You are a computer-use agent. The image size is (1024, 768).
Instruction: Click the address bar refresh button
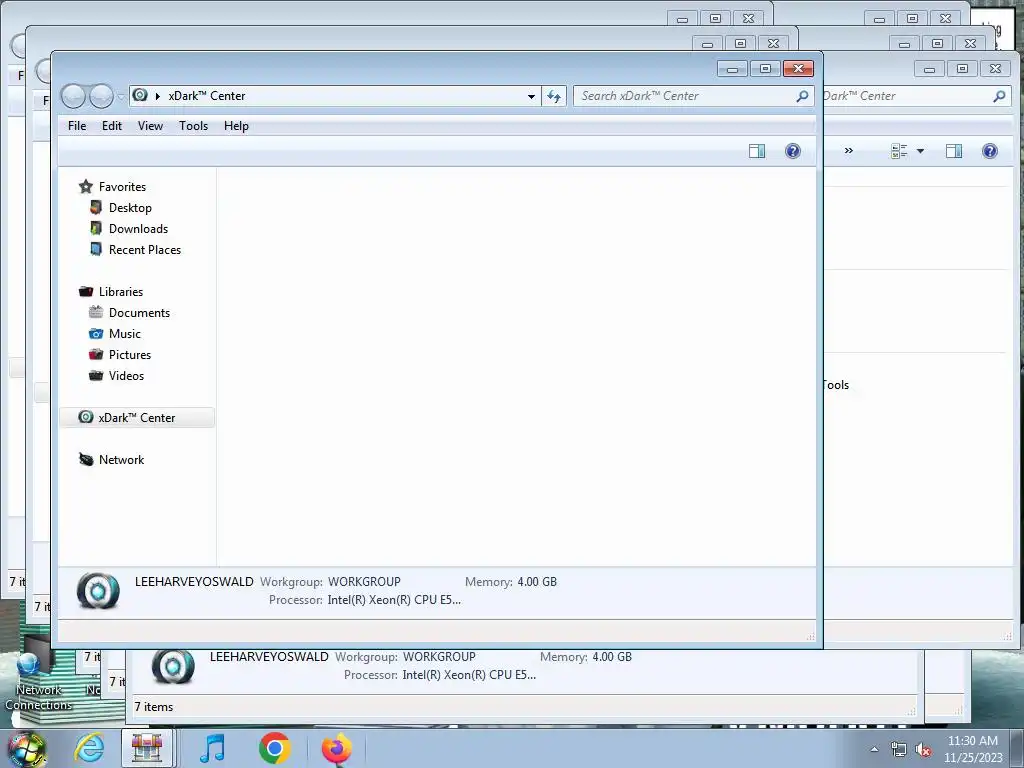tap(554, 96)
